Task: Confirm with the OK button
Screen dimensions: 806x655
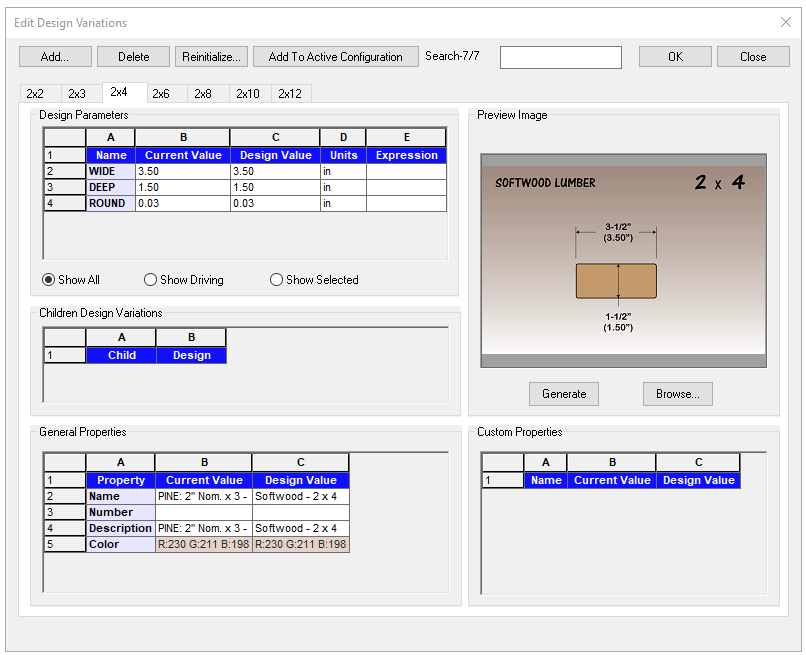Action: coord(675,57)
